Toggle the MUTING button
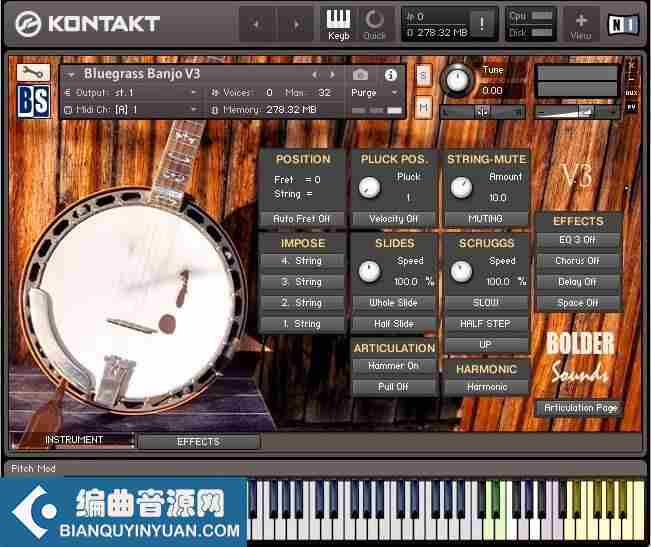 486,219
